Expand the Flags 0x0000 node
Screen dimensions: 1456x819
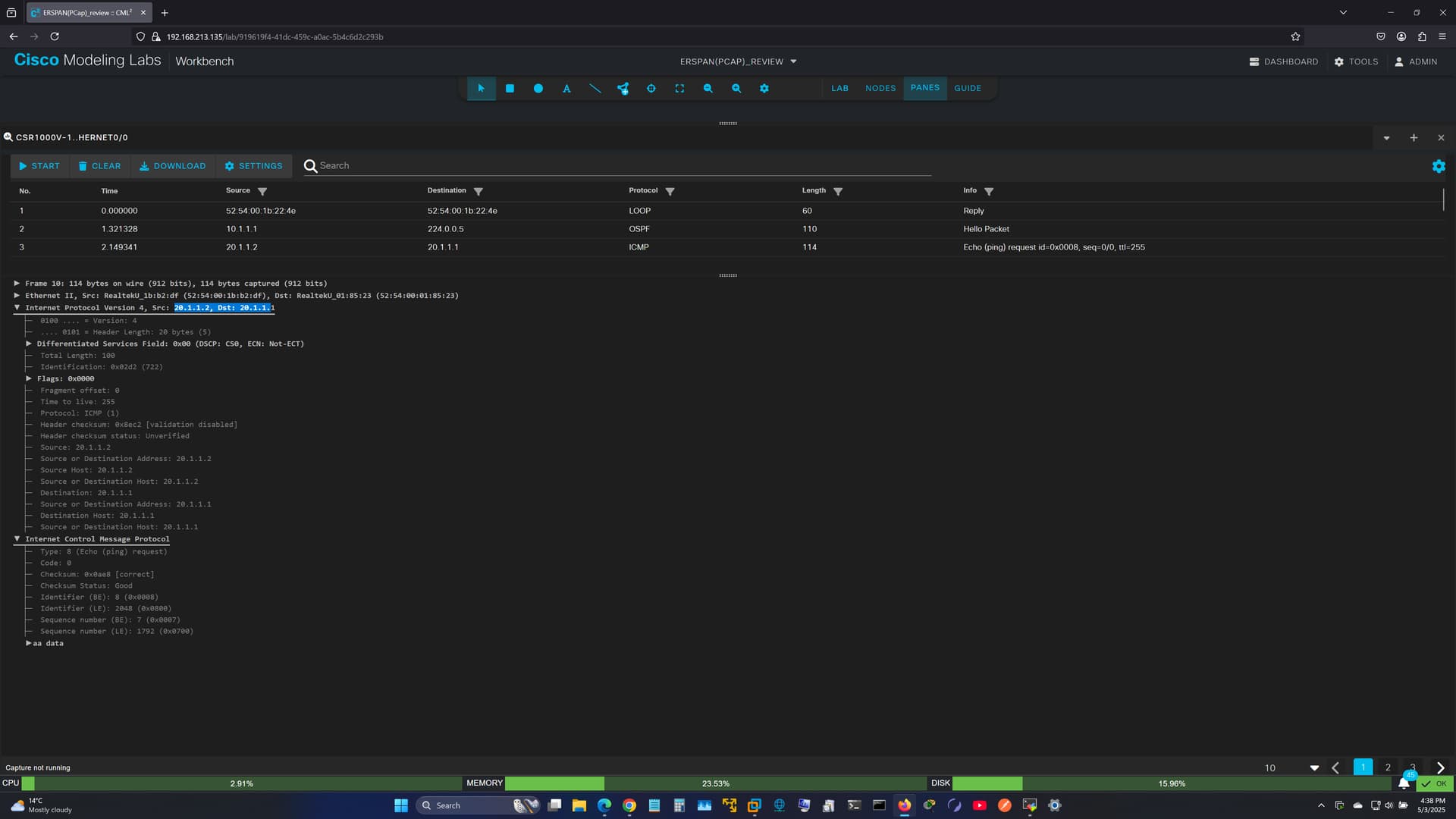point(29,378)
